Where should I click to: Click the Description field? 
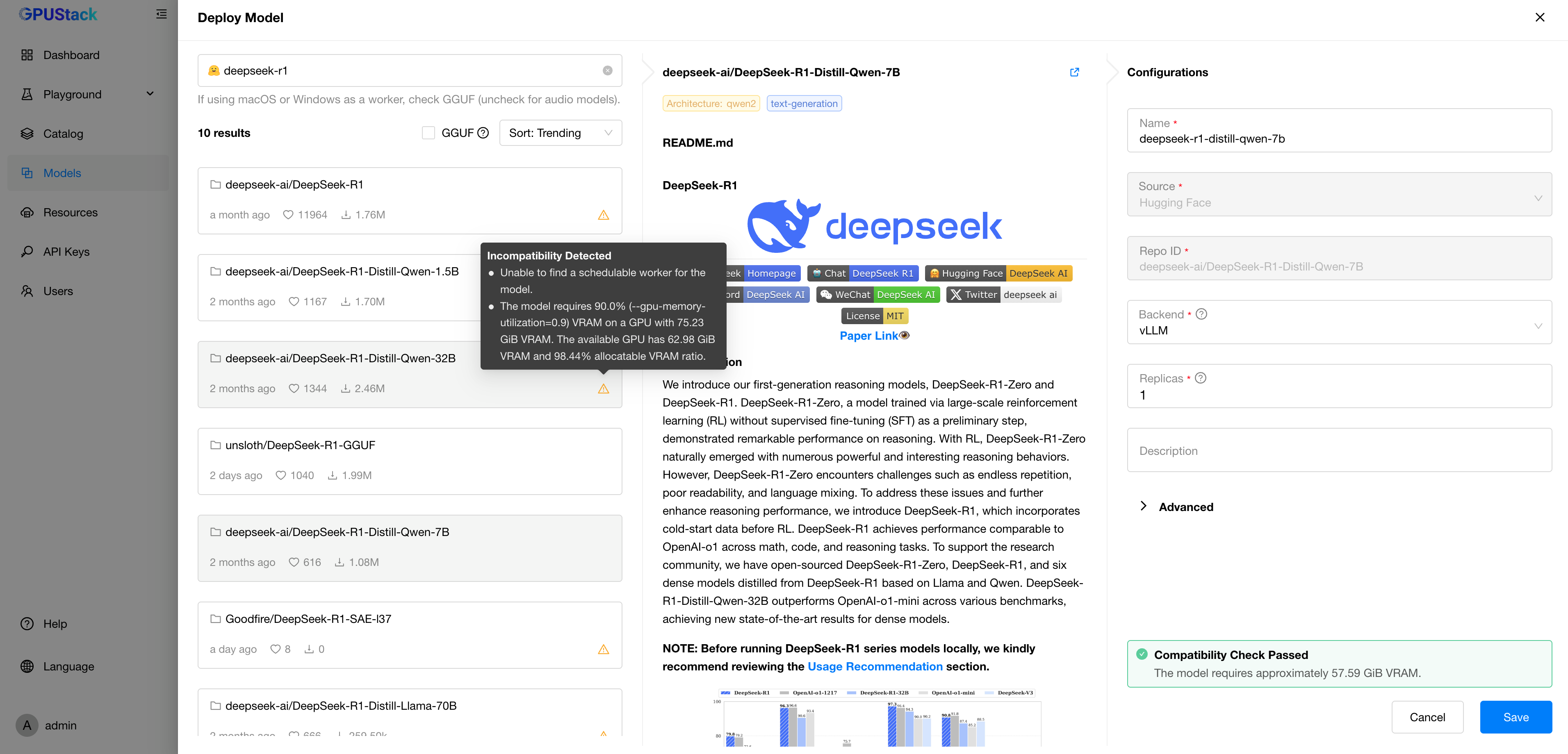point(1338,450)
